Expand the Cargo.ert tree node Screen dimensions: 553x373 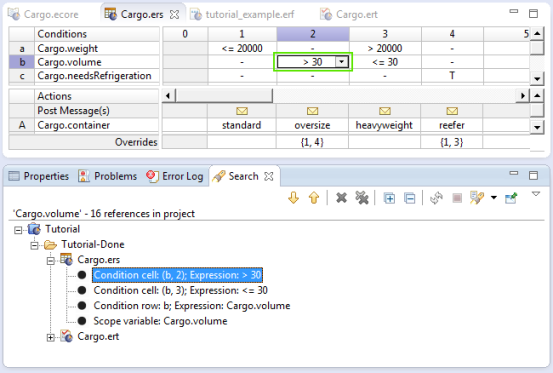pyautogui.click(x=50, y=337)
